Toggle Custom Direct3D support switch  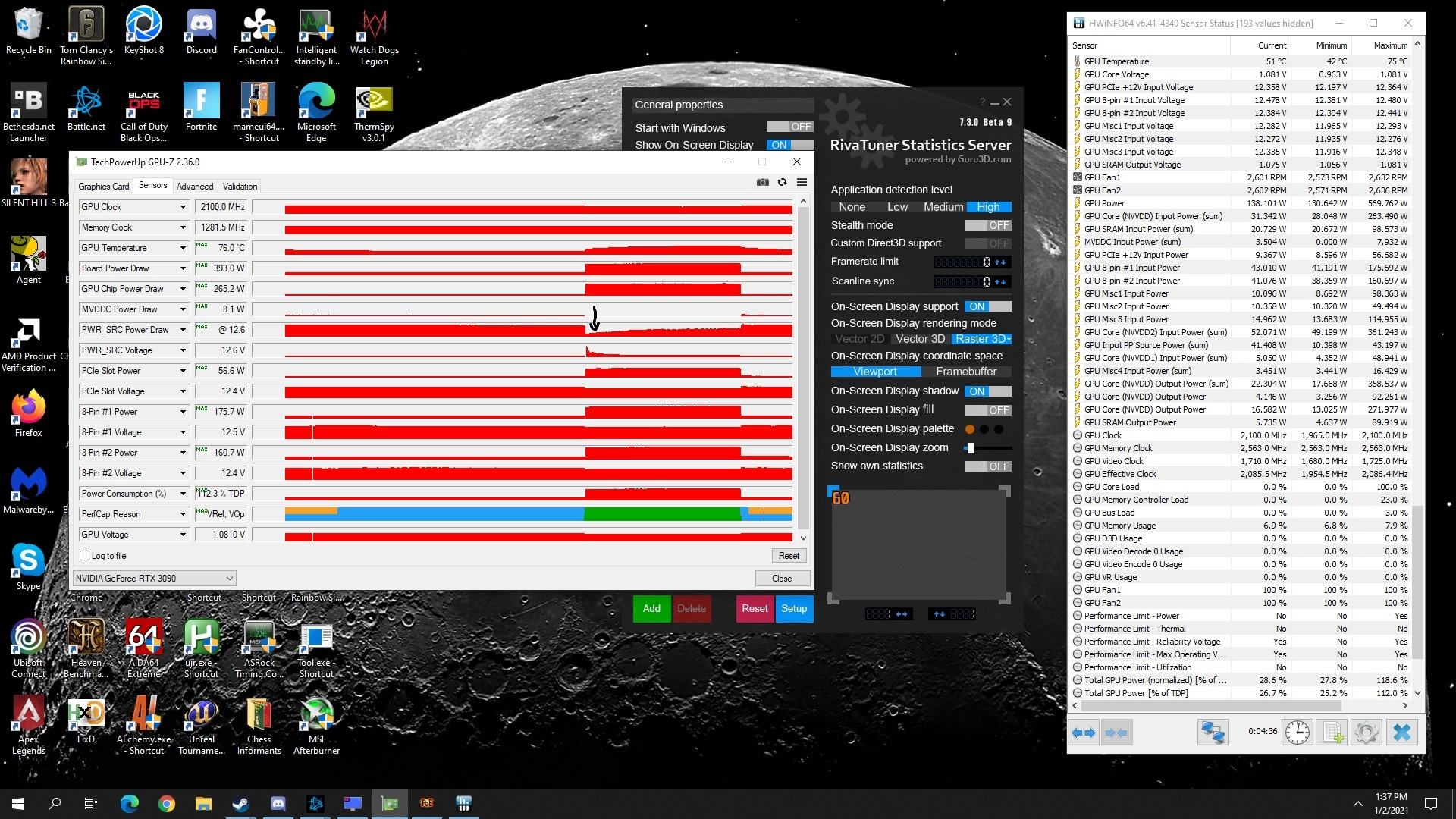point(987,243)
